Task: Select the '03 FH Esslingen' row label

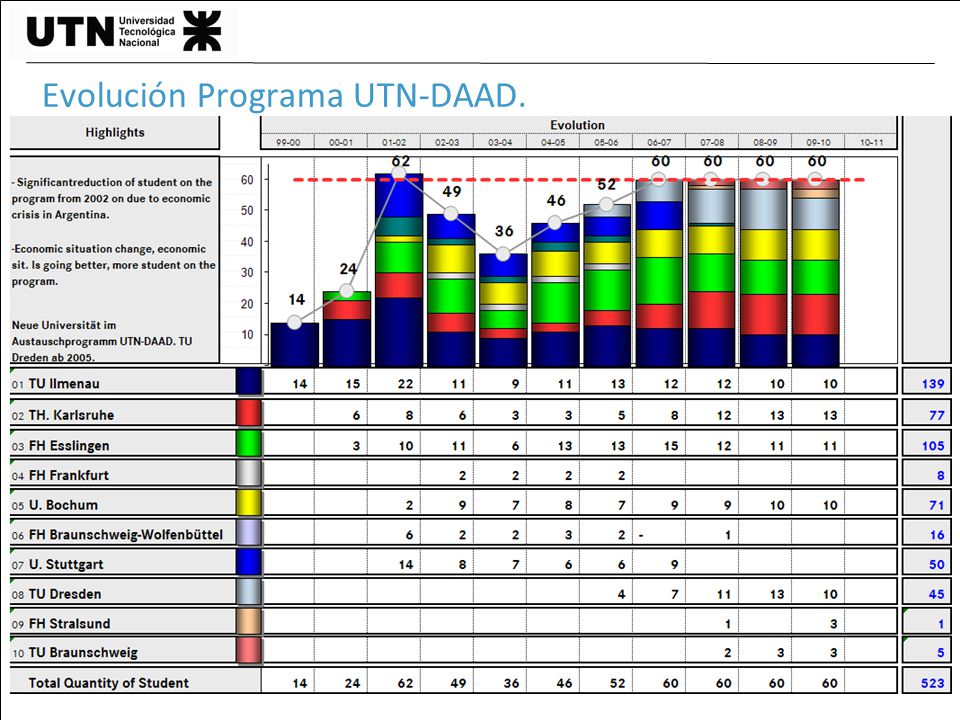Action: tap(61, 446)
